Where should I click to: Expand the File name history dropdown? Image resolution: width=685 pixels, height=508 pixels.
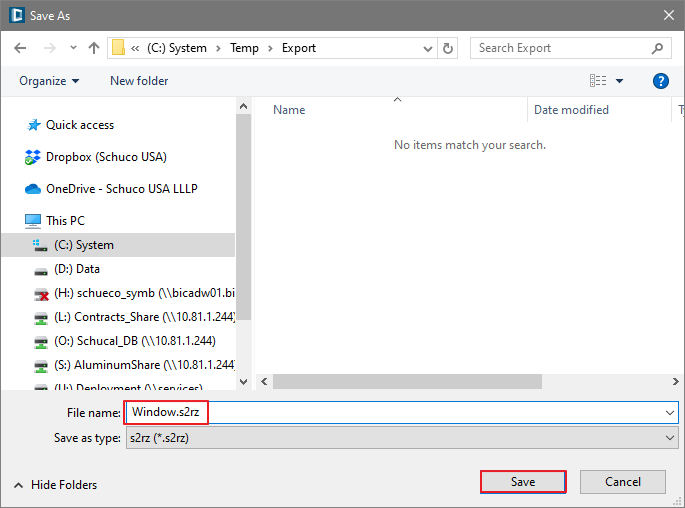tap(669, 412)
